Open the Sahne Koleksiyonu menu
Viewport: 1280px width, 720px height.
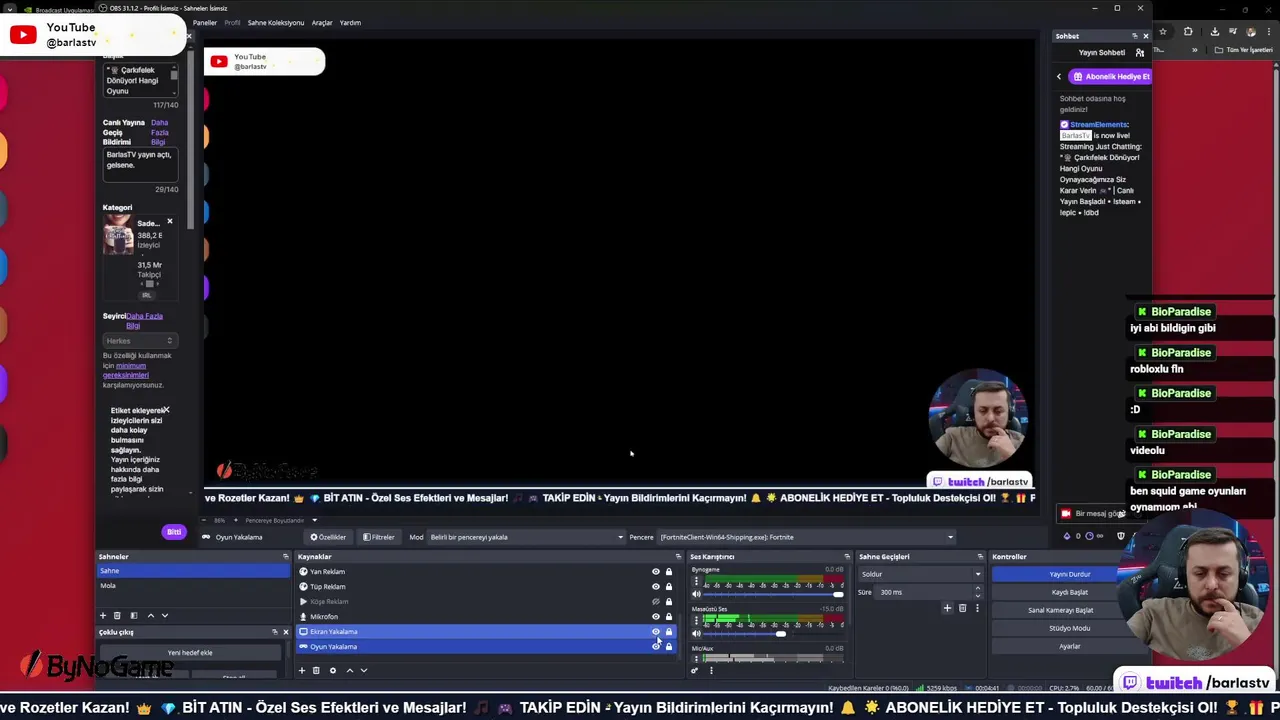[276, 23]
